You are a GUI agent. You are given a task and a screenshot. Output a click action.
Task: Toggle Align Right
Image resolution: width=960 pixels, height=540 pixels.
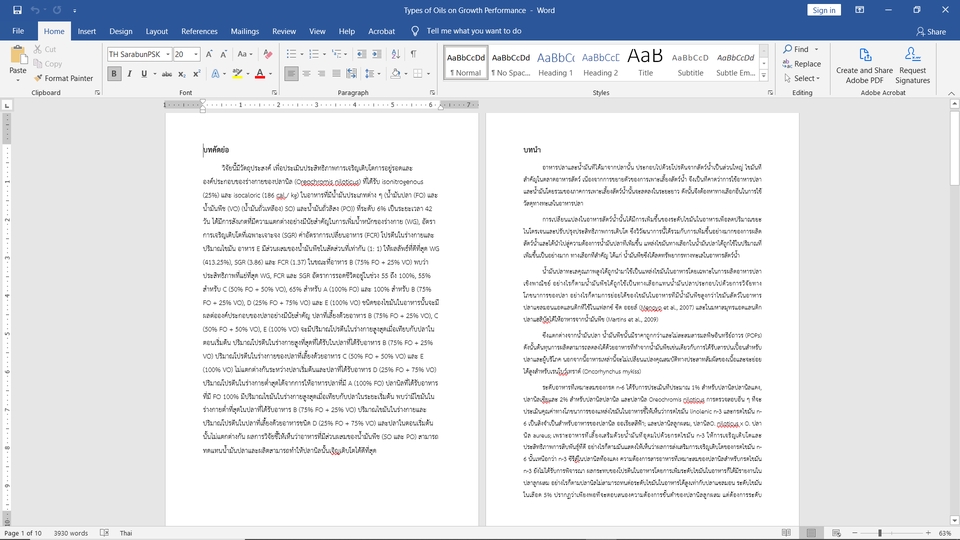[321, 74]
